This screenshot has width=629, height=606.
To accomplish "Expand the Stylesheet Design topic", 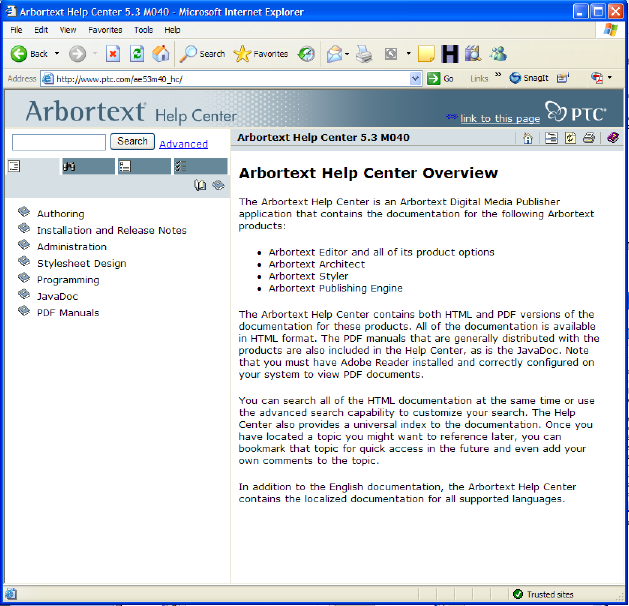I will [x=81, y=263].
